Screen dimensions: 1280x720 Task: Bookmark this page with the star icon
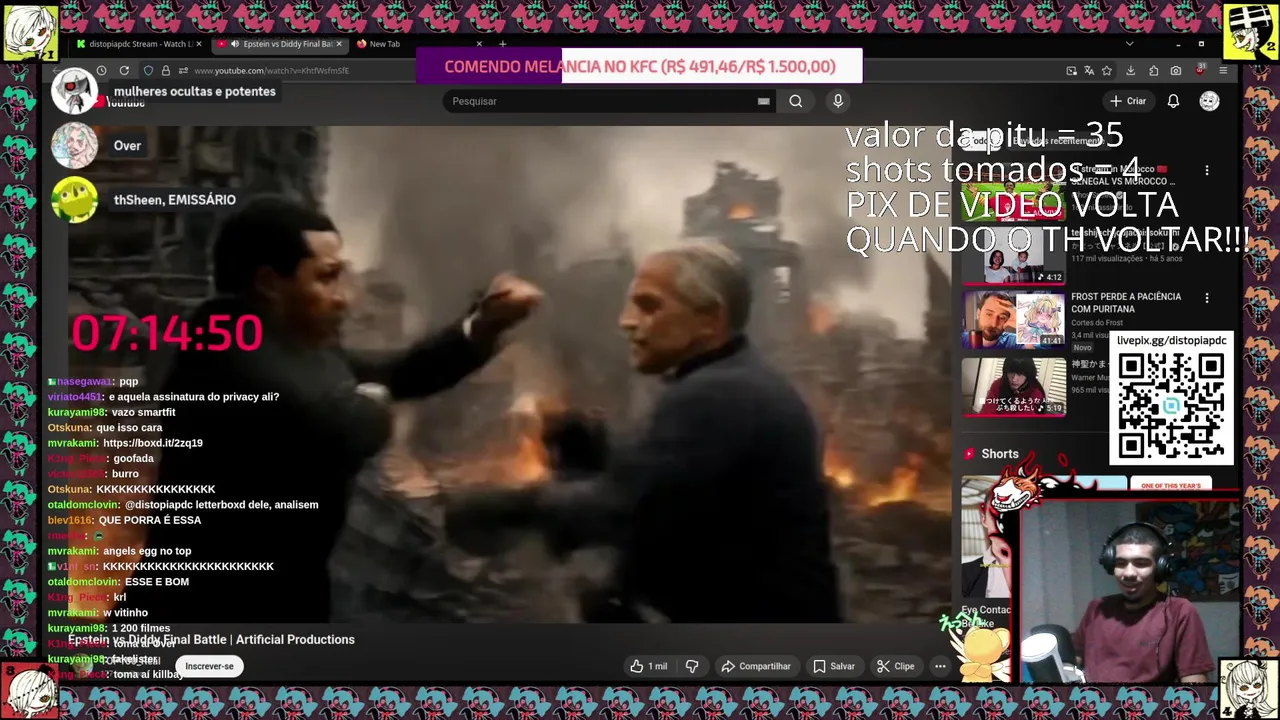pyautogui.click(x=1107, y=71)
